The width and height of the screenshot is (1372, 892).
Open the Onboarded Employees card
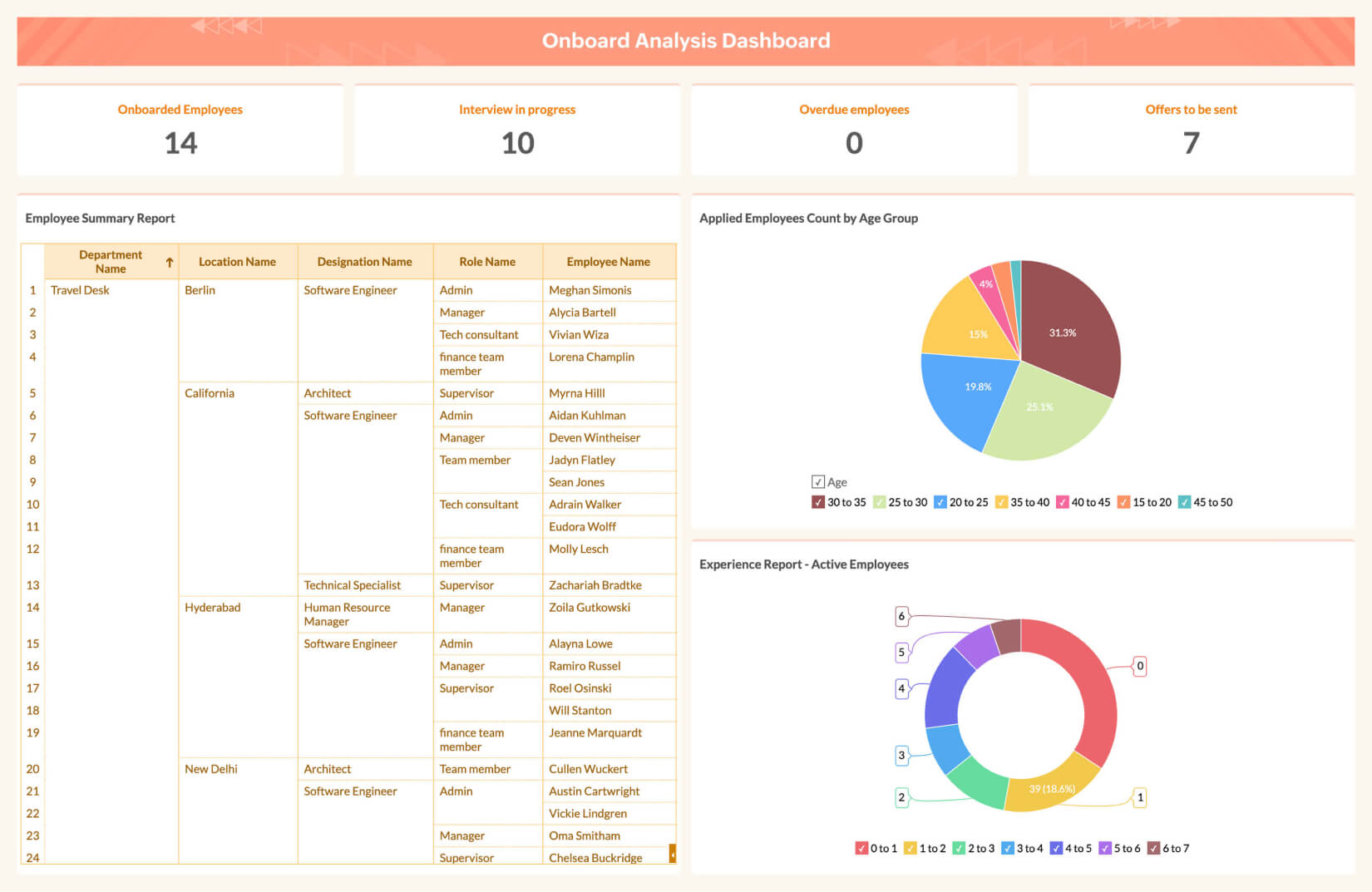(180, 130)
